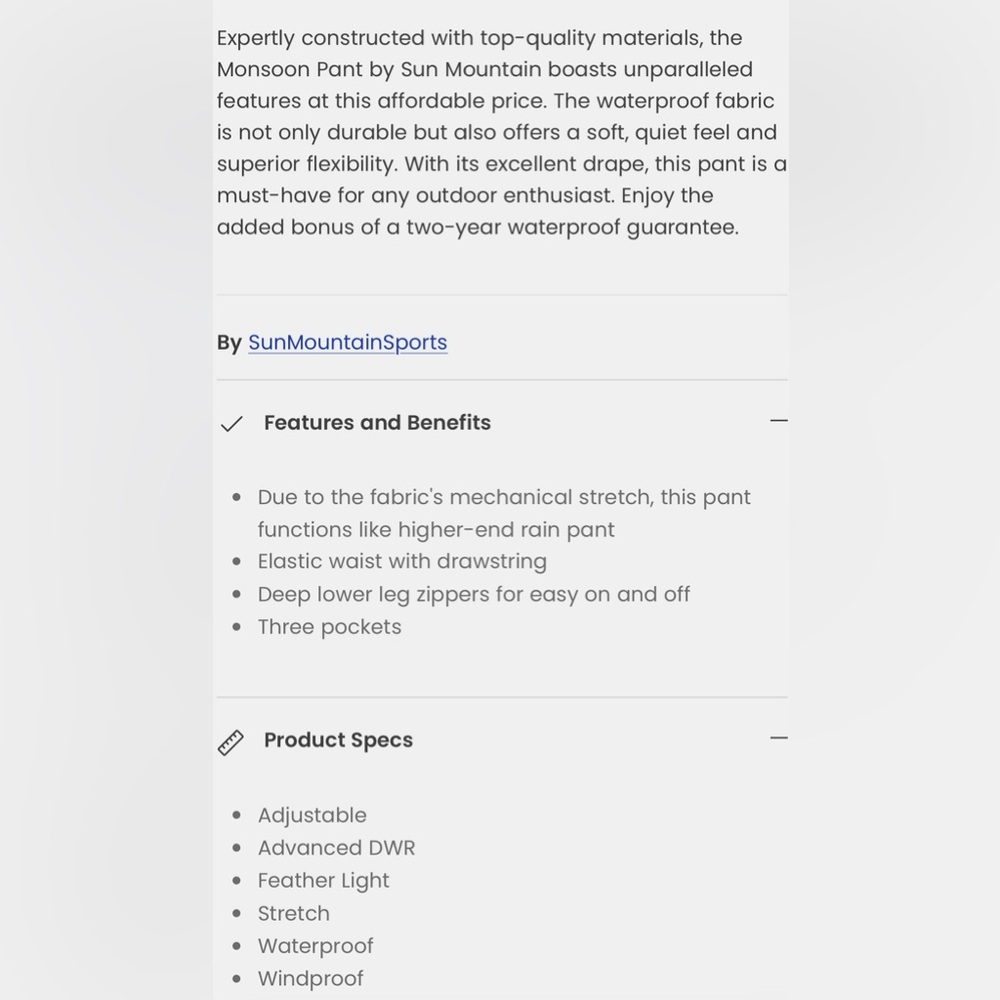Screen dimensions: 1000x1000
Task: Select the 'Adjustable' spec item
Action: 312,815
